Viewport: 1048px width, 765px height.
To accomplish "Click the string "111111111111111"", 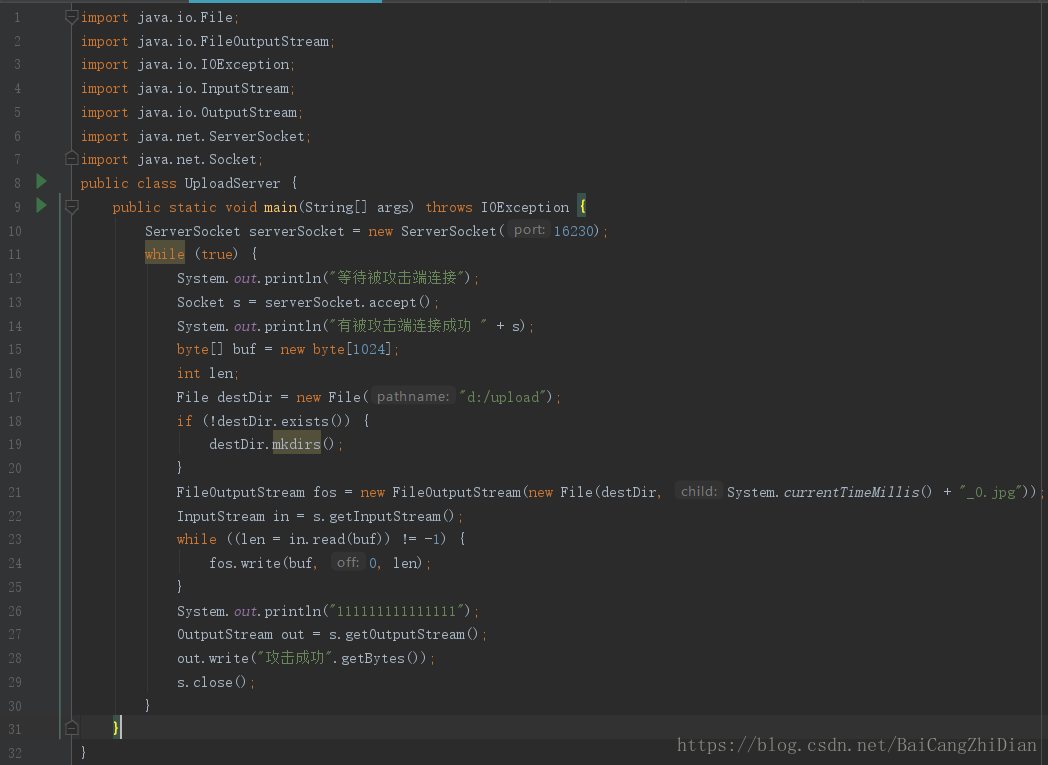I will 397,611.
